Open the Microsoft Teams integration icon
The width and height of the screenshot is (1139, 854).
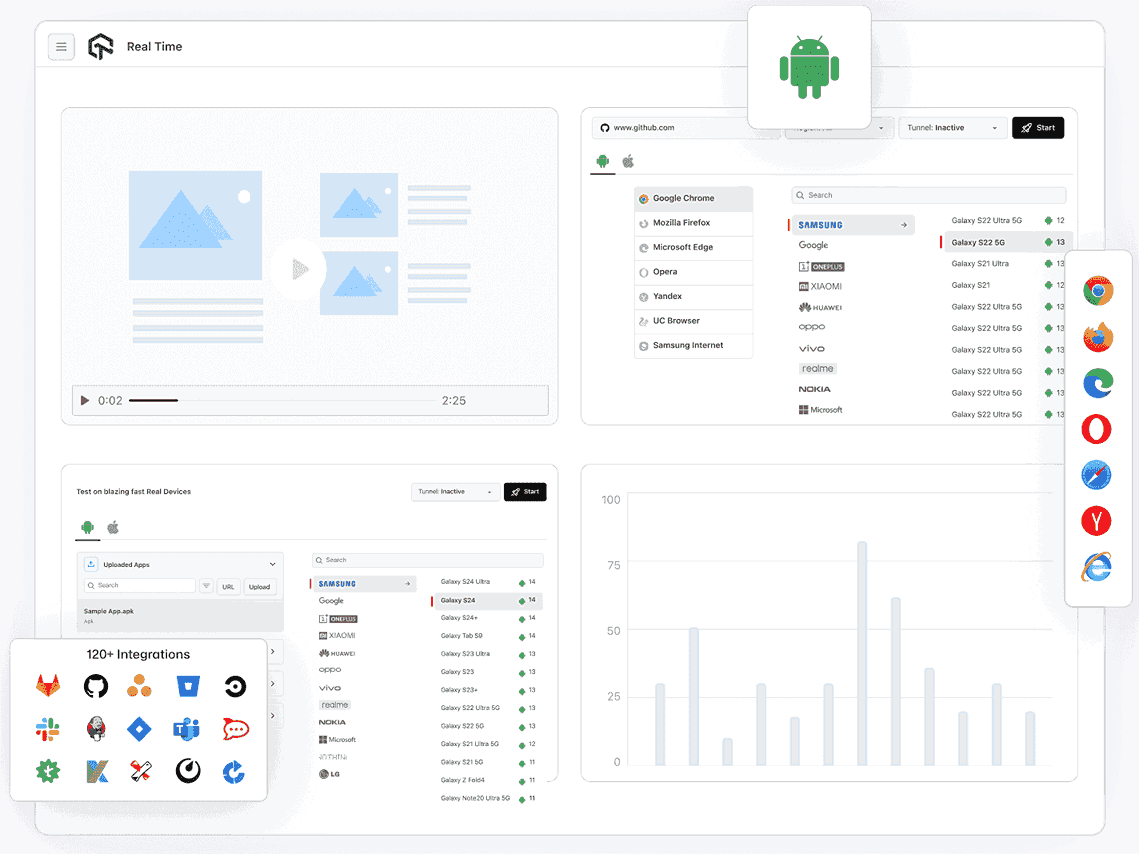pos(187,728)
